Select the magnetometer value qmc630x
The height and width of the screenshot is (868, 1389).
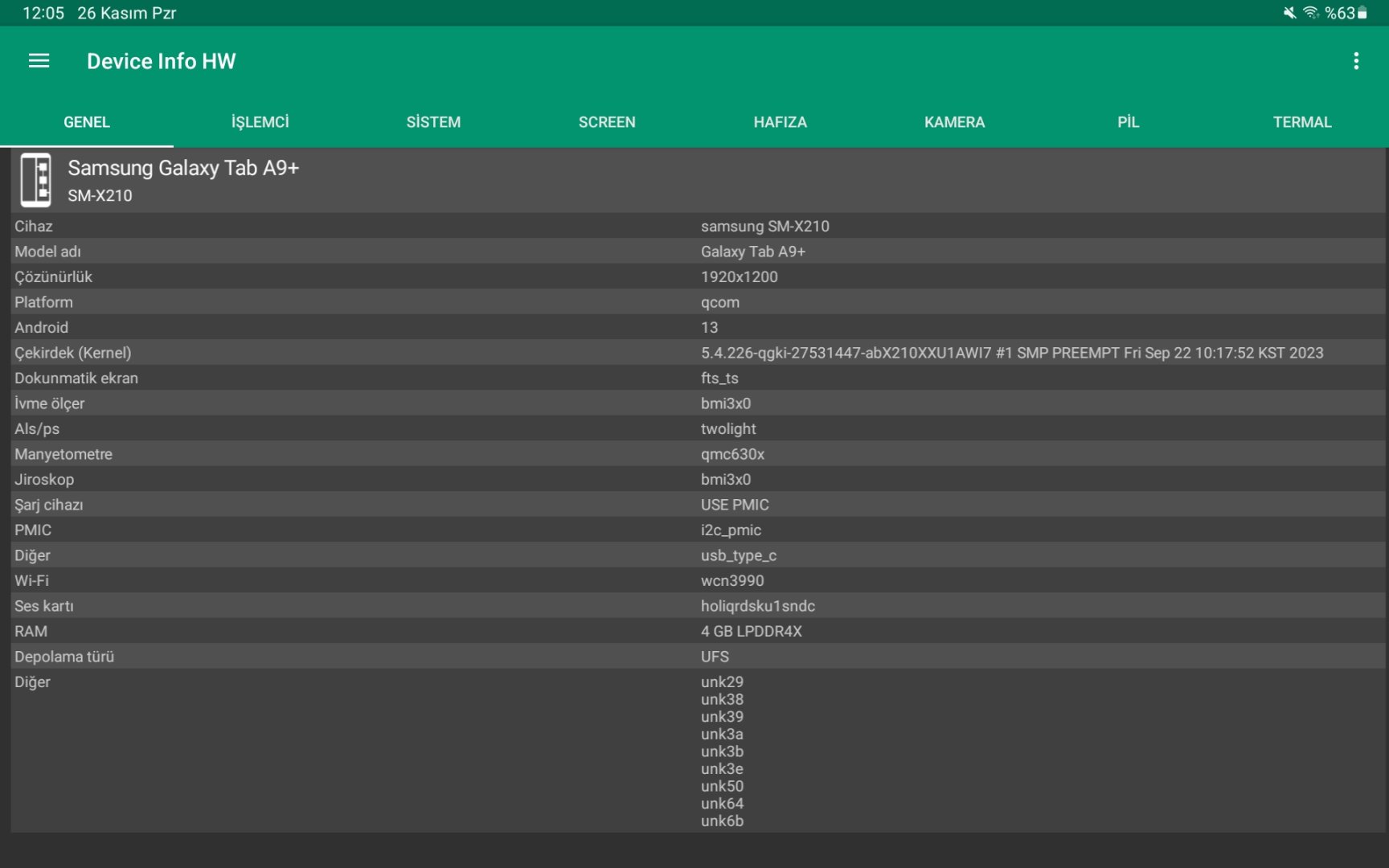click(x=732, y=454)
